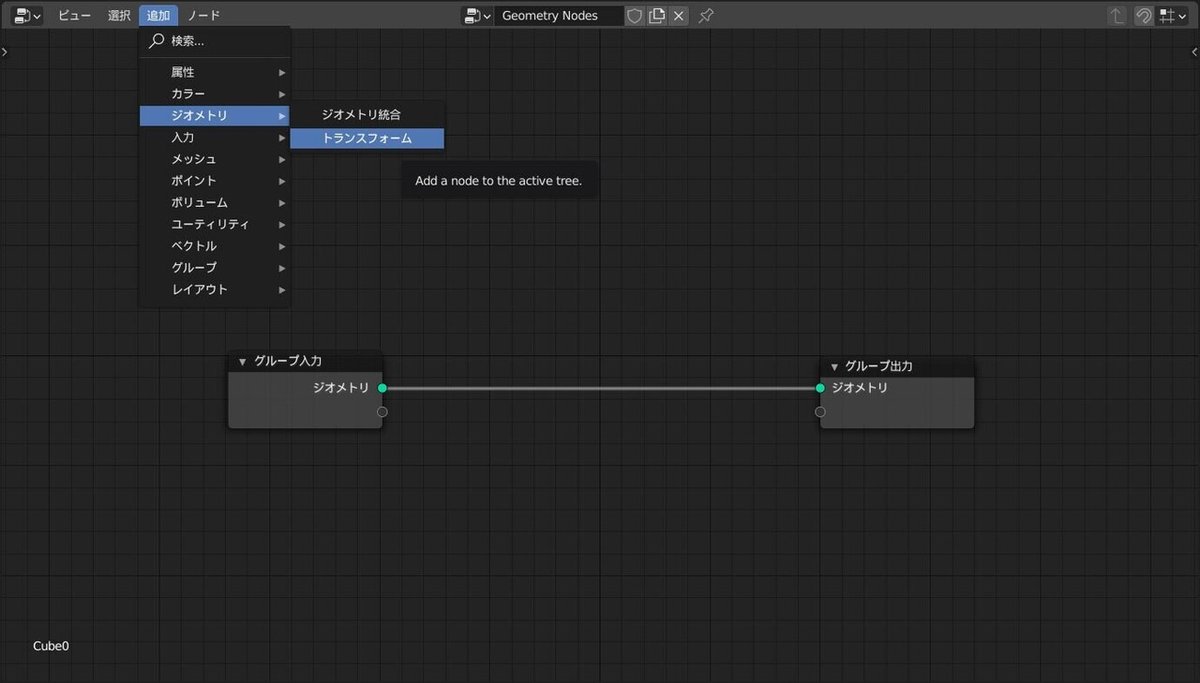Click empty socket on グループ入力 node
Viewport: 1200px width, 683px height.
pyautogui.click(x=382, y=411)
